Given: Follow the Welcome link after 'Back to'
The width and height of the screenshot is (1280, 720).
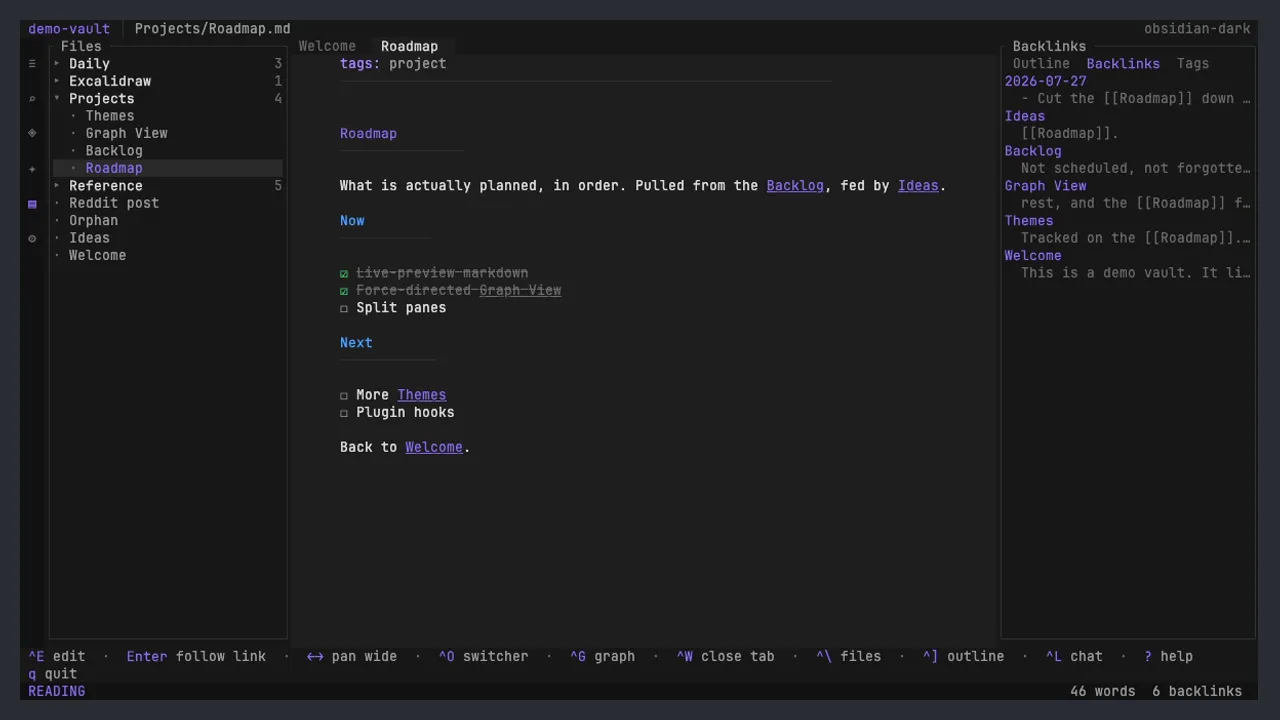Looking at the screenshot, I should (434, 447).
